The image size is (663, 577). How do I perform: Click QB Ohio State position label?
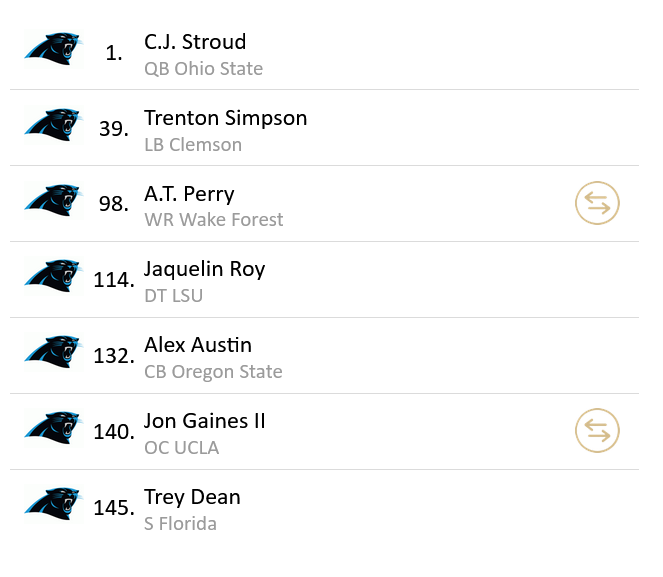203,69
